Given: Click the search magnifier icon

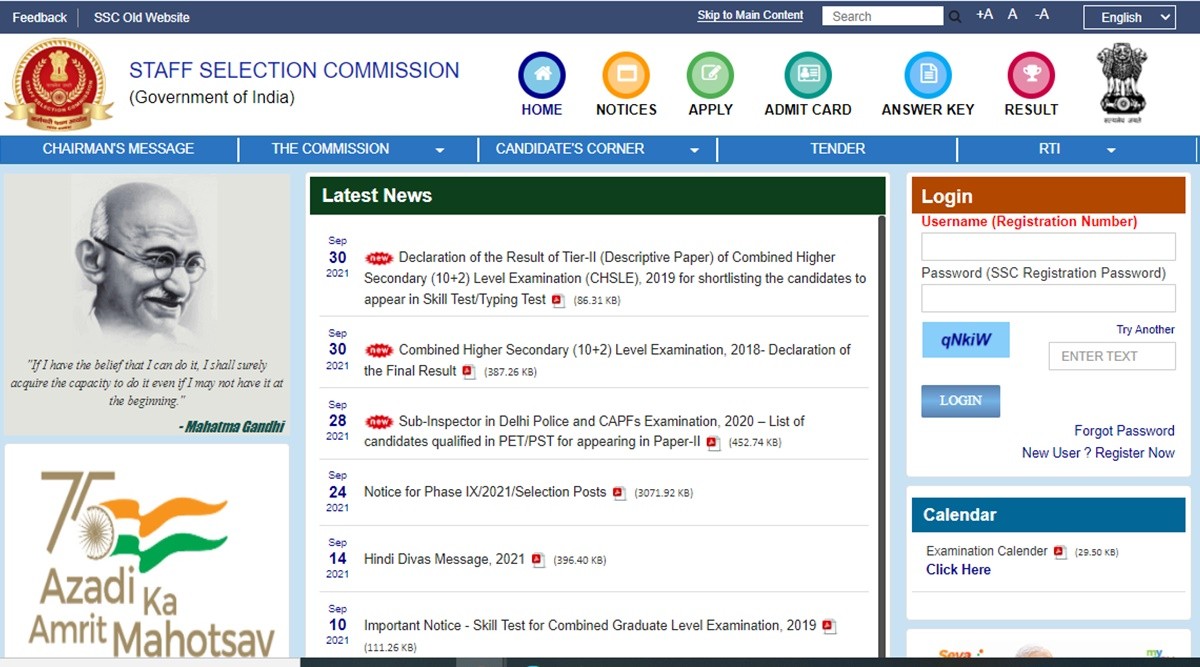Looking at the screenshot, I should click(x=955, y=17).
